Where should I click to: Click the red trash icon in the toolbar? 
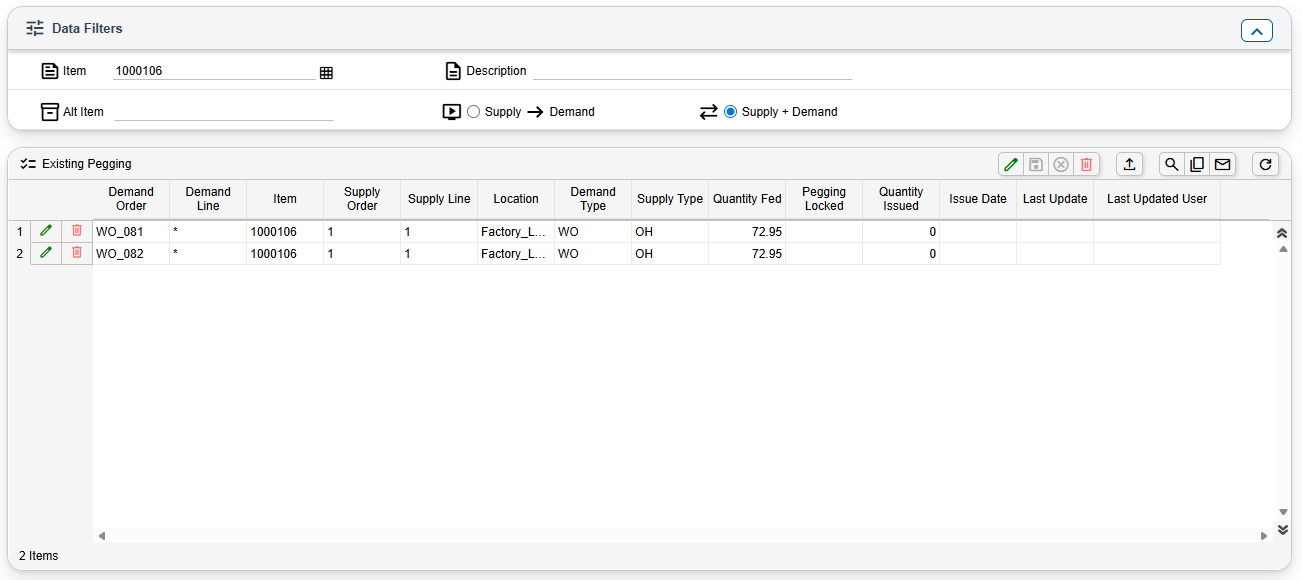[1087, 165]
